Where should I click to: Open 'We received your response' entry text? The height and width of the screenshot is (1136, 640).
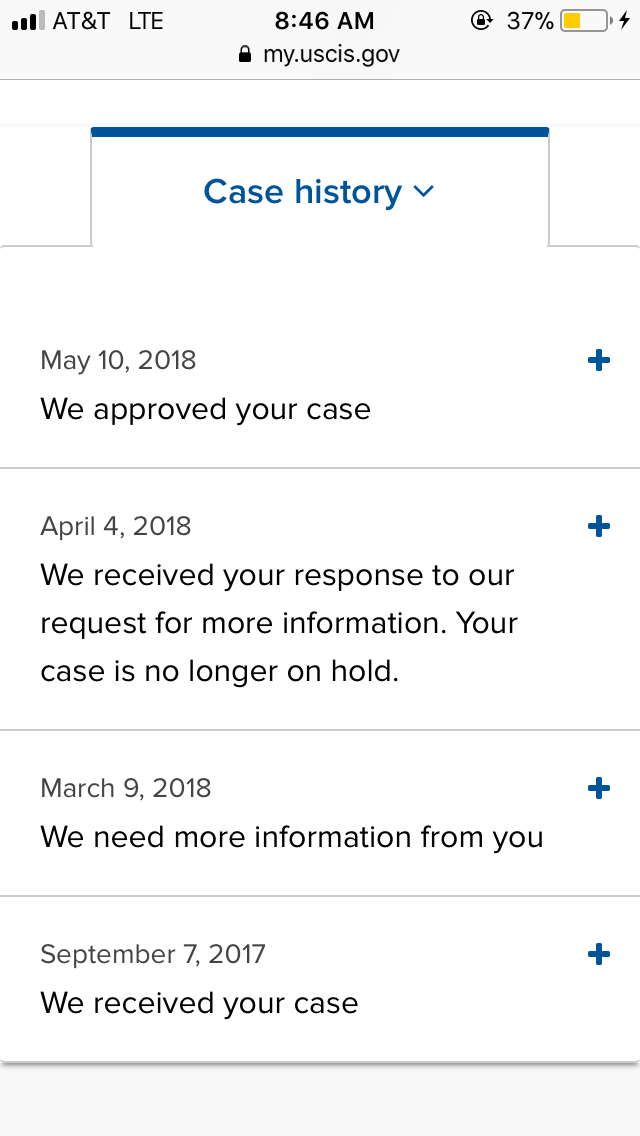(x=279, y=623)
